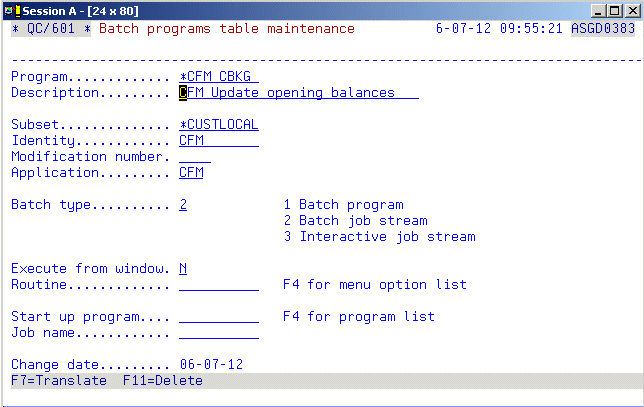Click the Batch type value field
This screenshot has height=407, width=644.
pos(183,205)
